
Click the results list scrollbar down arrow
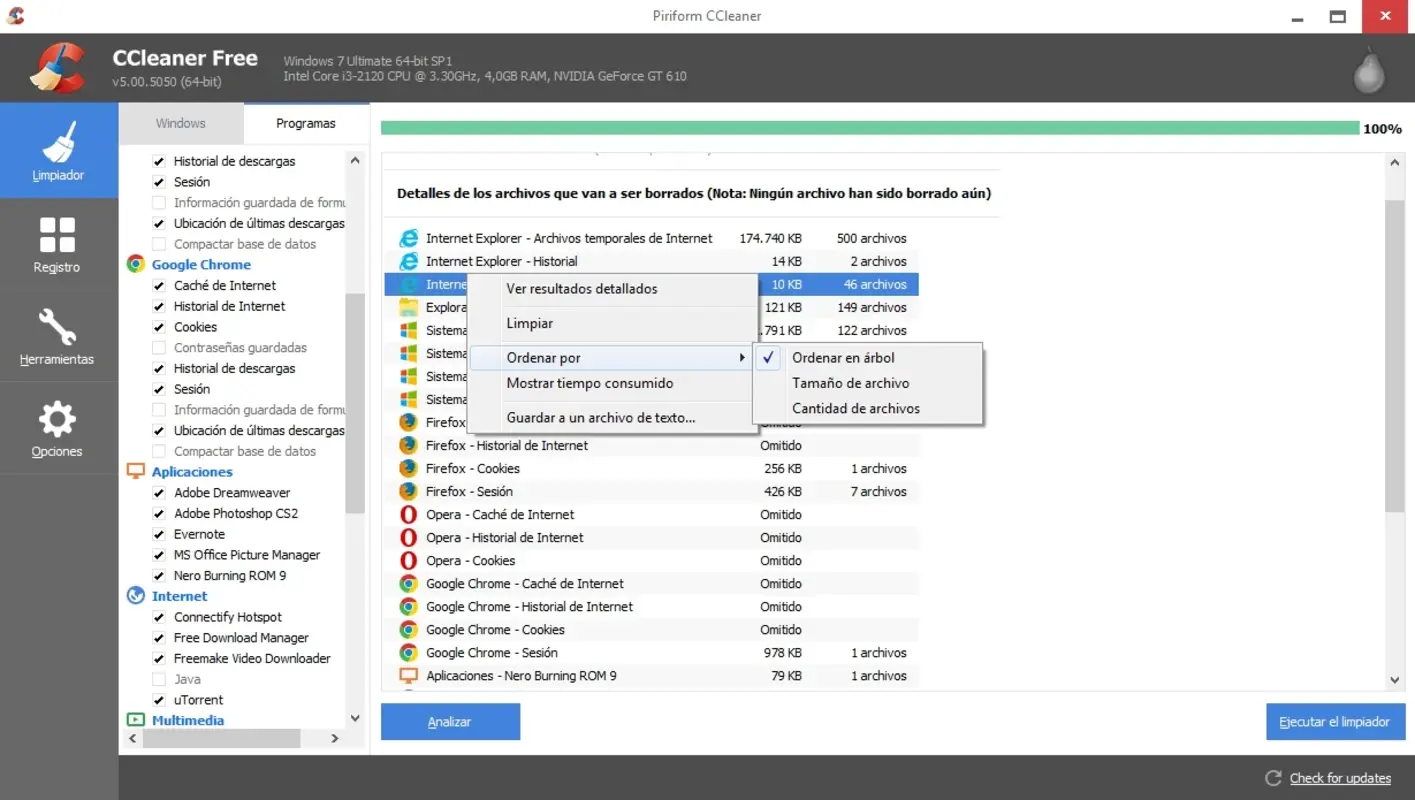(x=1395, y=680)
